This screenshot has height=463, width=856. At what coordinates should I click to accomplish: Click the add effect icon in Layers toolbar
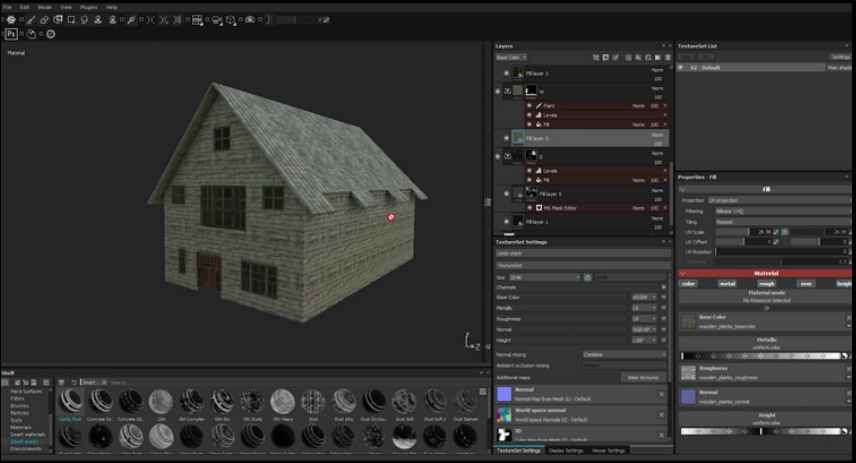pyautogui.click(x=596, y=57)
